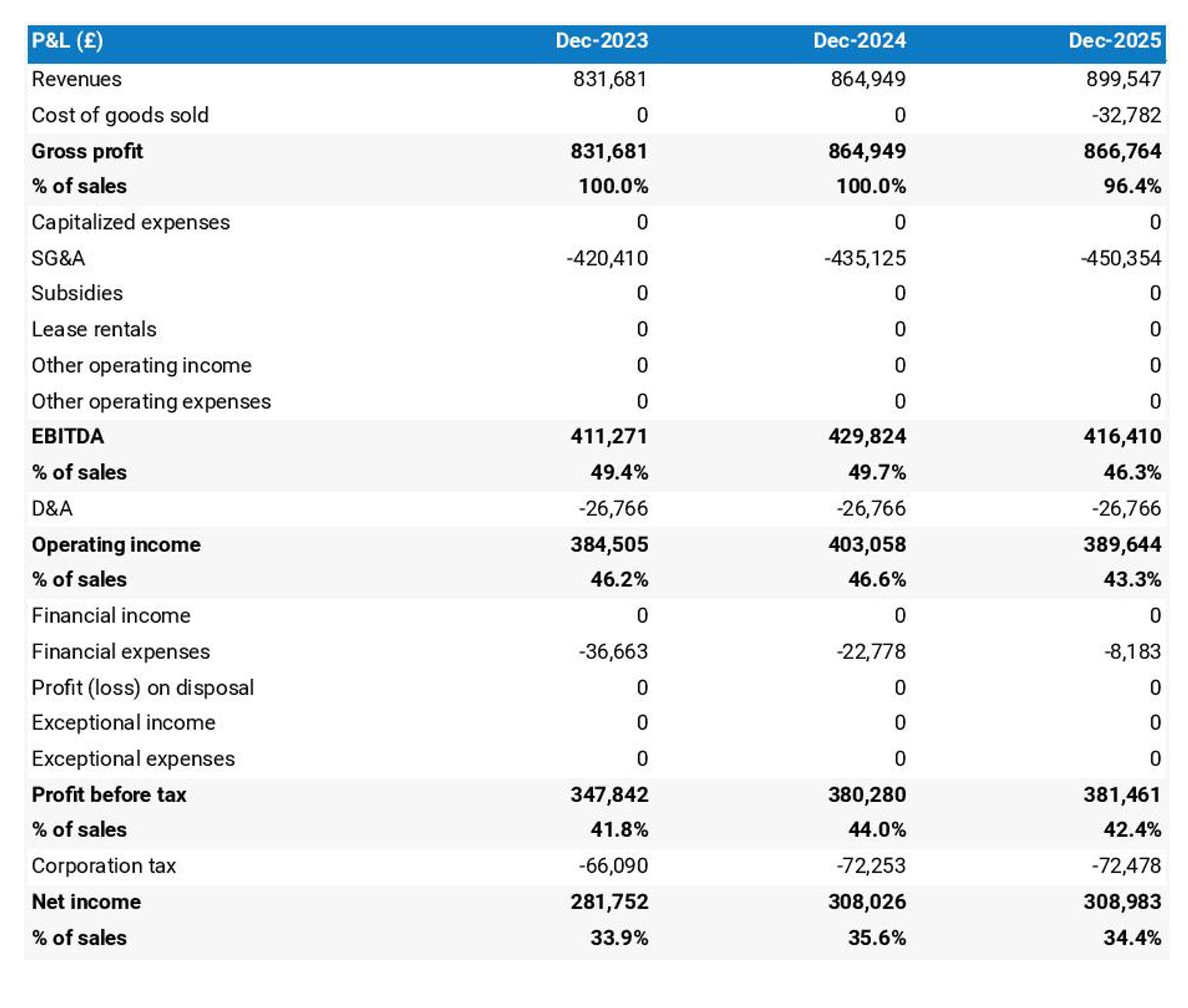Viewport: 1188px width, 1008px height.
Task: Select the Operating income row label
Action: pos(116,545)
